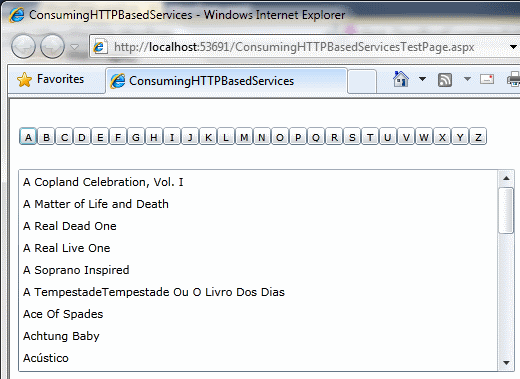This screenshot has width=520, height=379.
Task: Select letter D filter button
Action: [82, 137]
